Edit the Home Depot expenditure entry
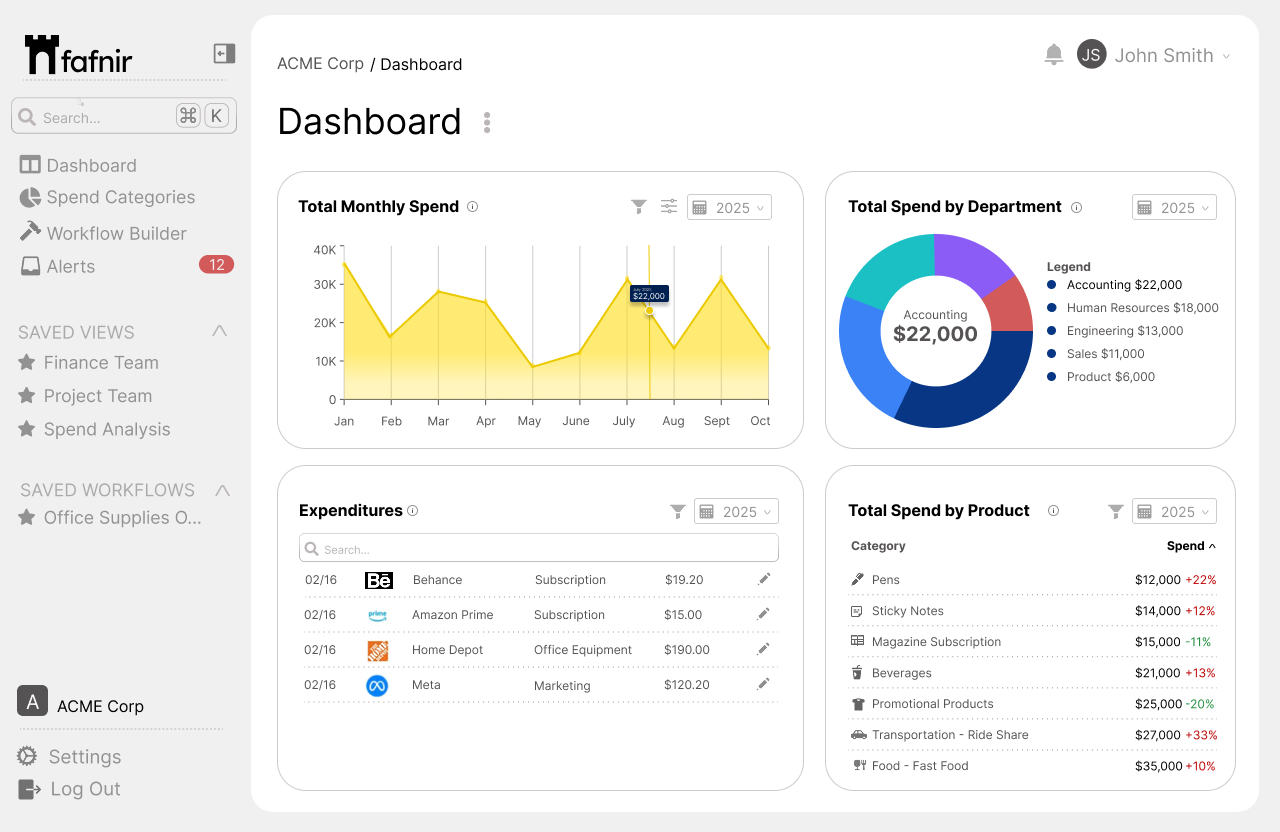The width and height of the screenshot is (1280, 832). (x=764, y=649)
